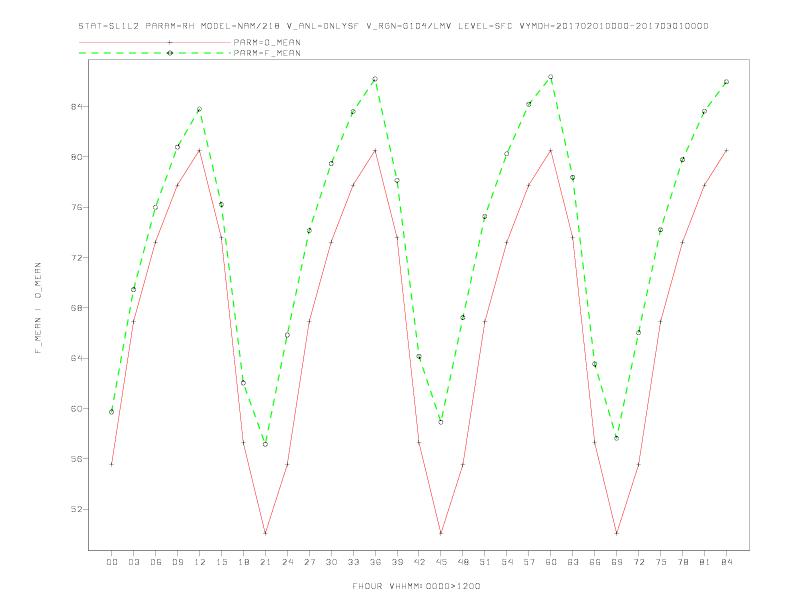Click the x-axis tick label 69
Image resolution: width=792 pixels, height=612 pixels.
(x=617, y=562)
